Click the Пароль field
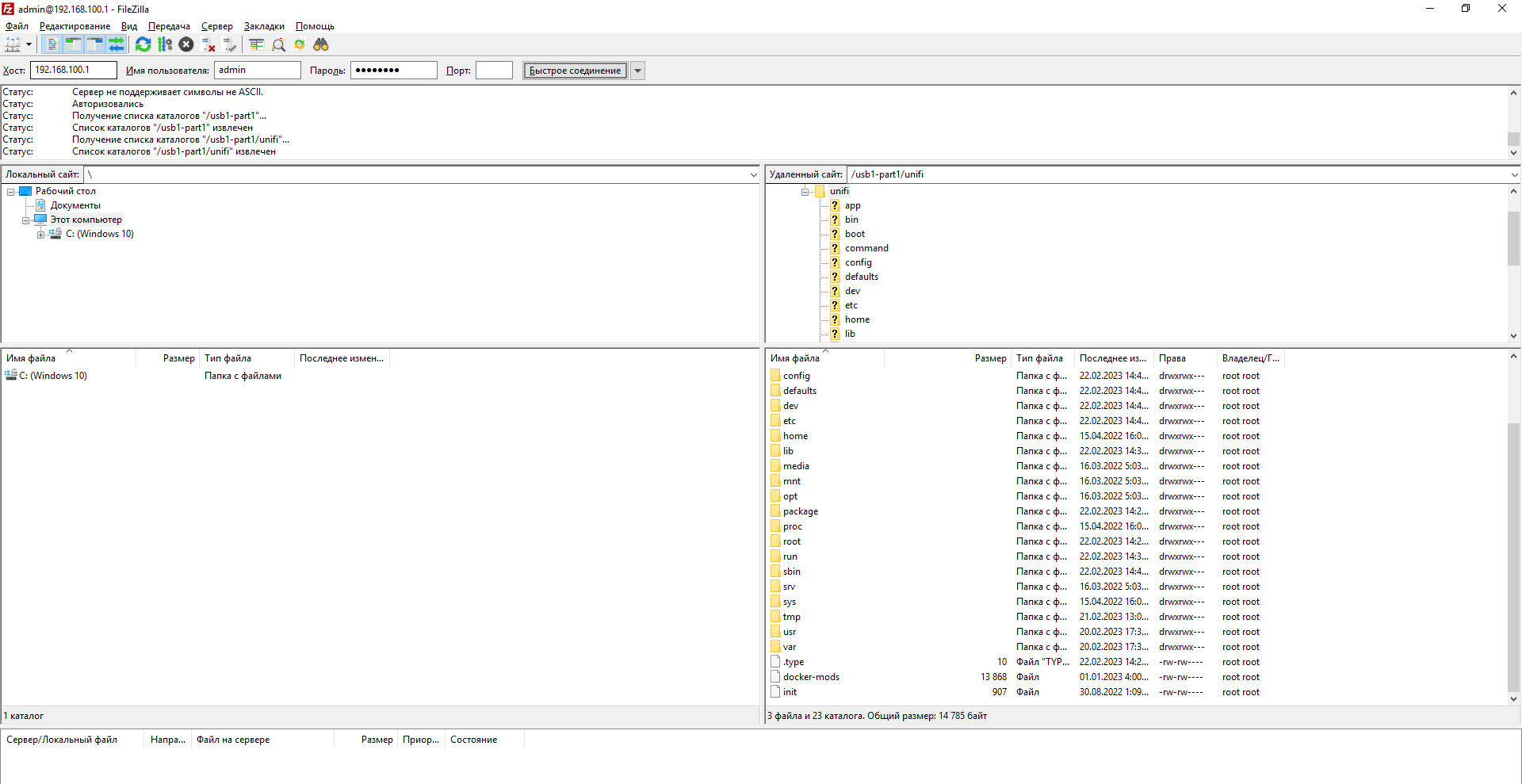 (x=394, y=70)
